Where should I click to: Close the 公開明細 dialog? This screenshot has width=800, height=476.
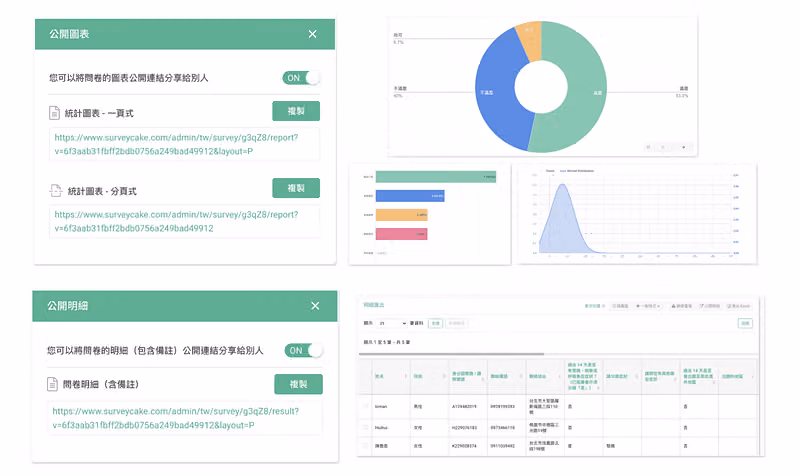315,306
